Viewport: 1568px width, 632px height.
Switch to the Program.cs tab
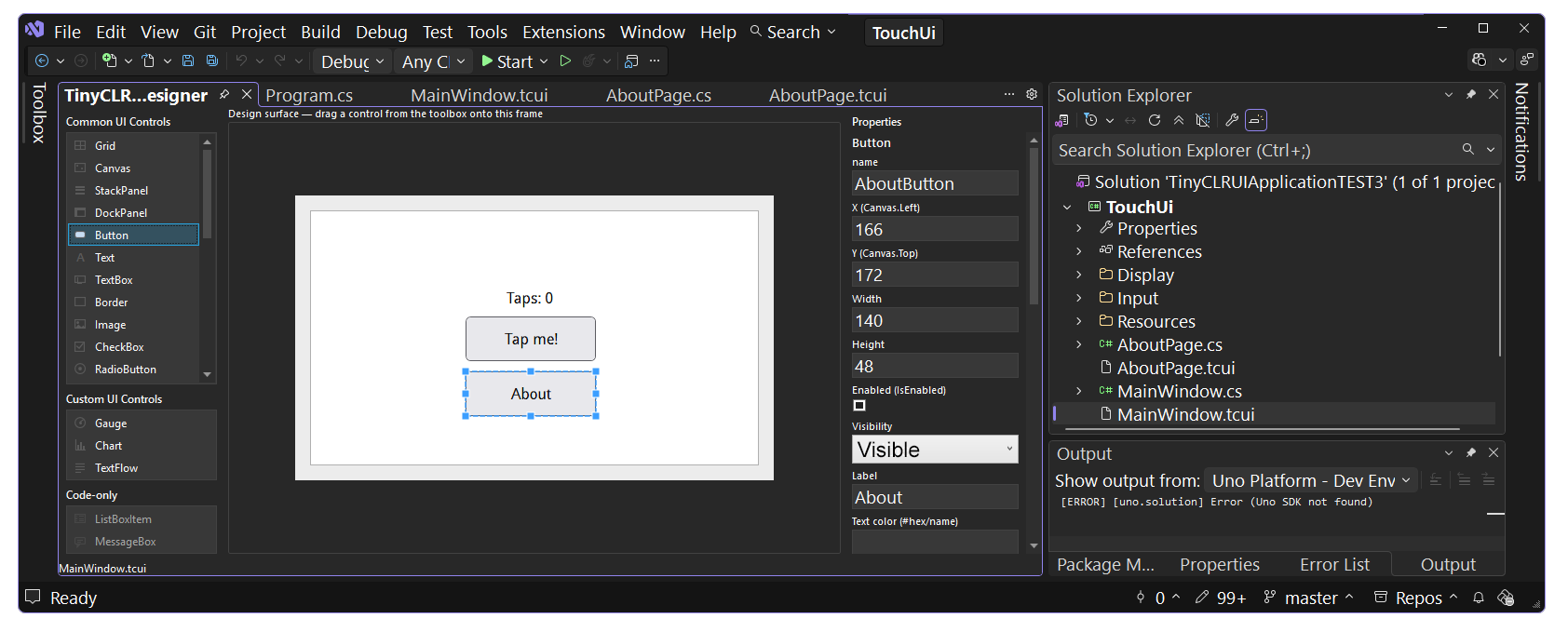(x=309, y=95)
